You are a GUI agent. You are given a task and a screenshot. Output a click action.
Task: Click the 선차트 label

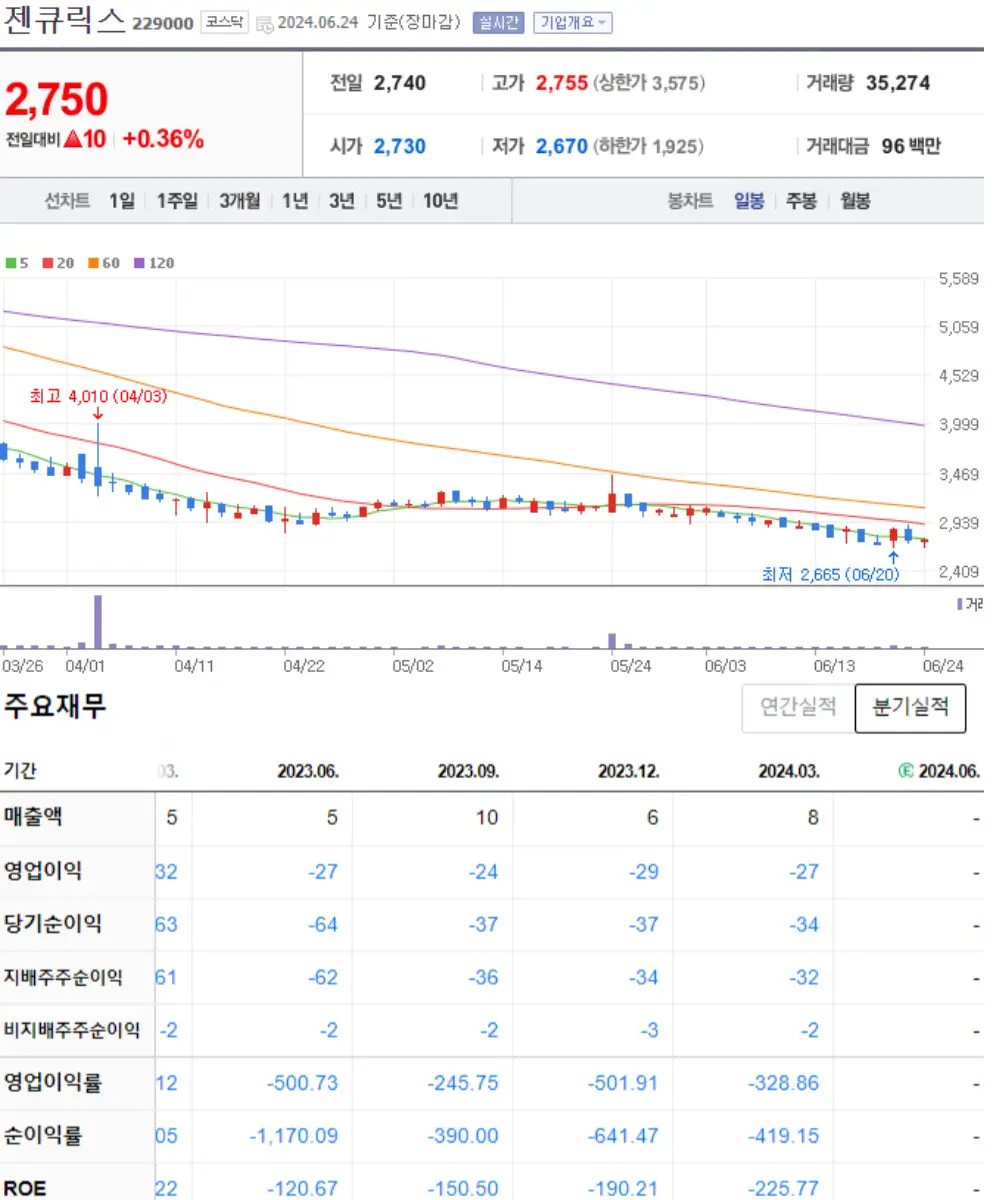(68, 201)
